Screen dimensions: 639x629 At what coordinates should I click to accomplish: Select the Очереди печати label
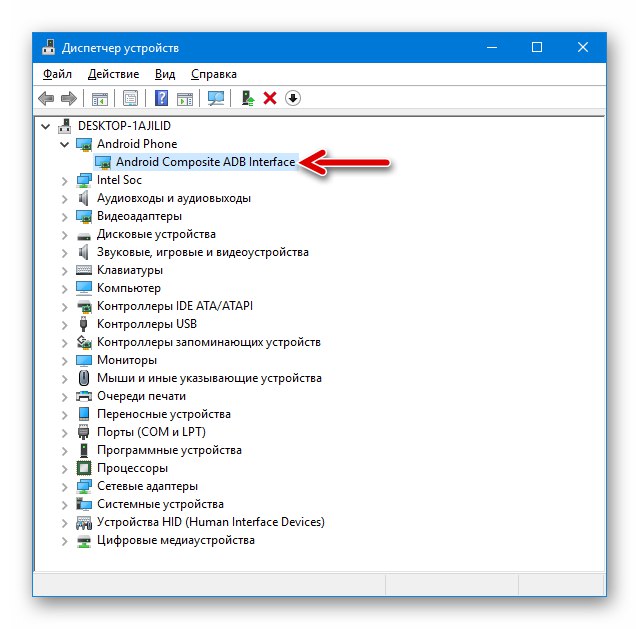click(141, 396)
